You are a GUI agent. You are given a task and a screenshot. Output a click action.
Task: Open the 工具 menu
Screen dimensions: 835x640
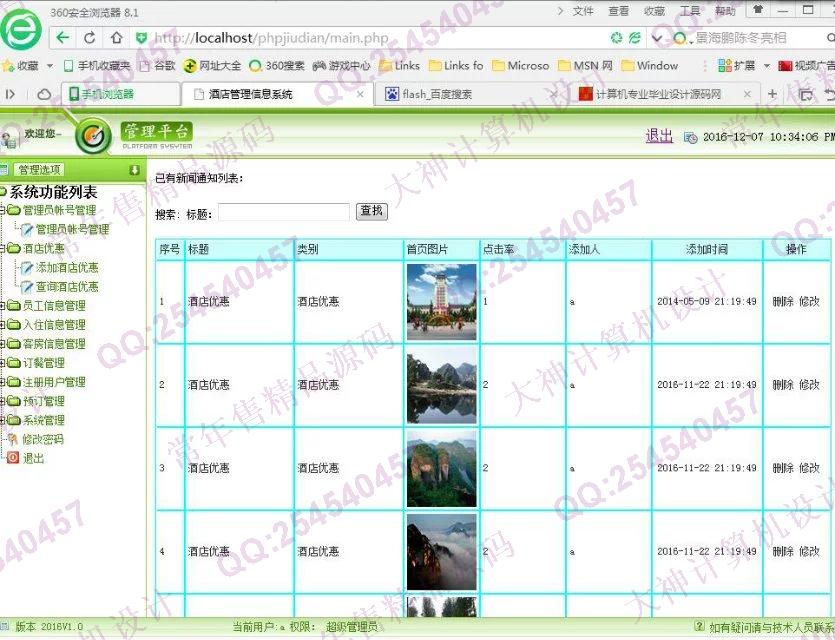(x=690, y=11)
